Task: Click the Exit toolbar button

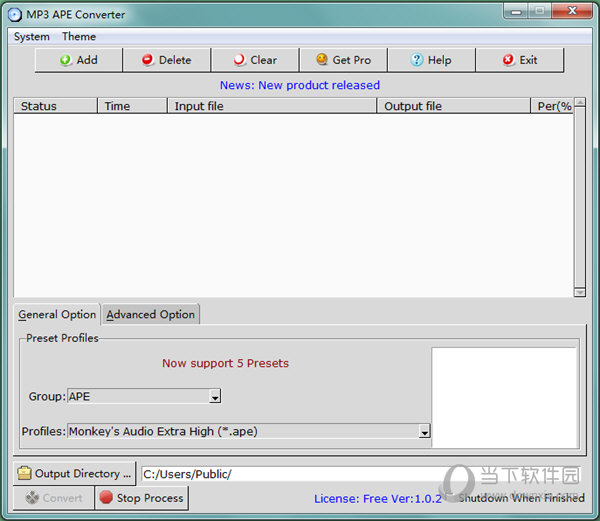Action: (x=520, y=60)
